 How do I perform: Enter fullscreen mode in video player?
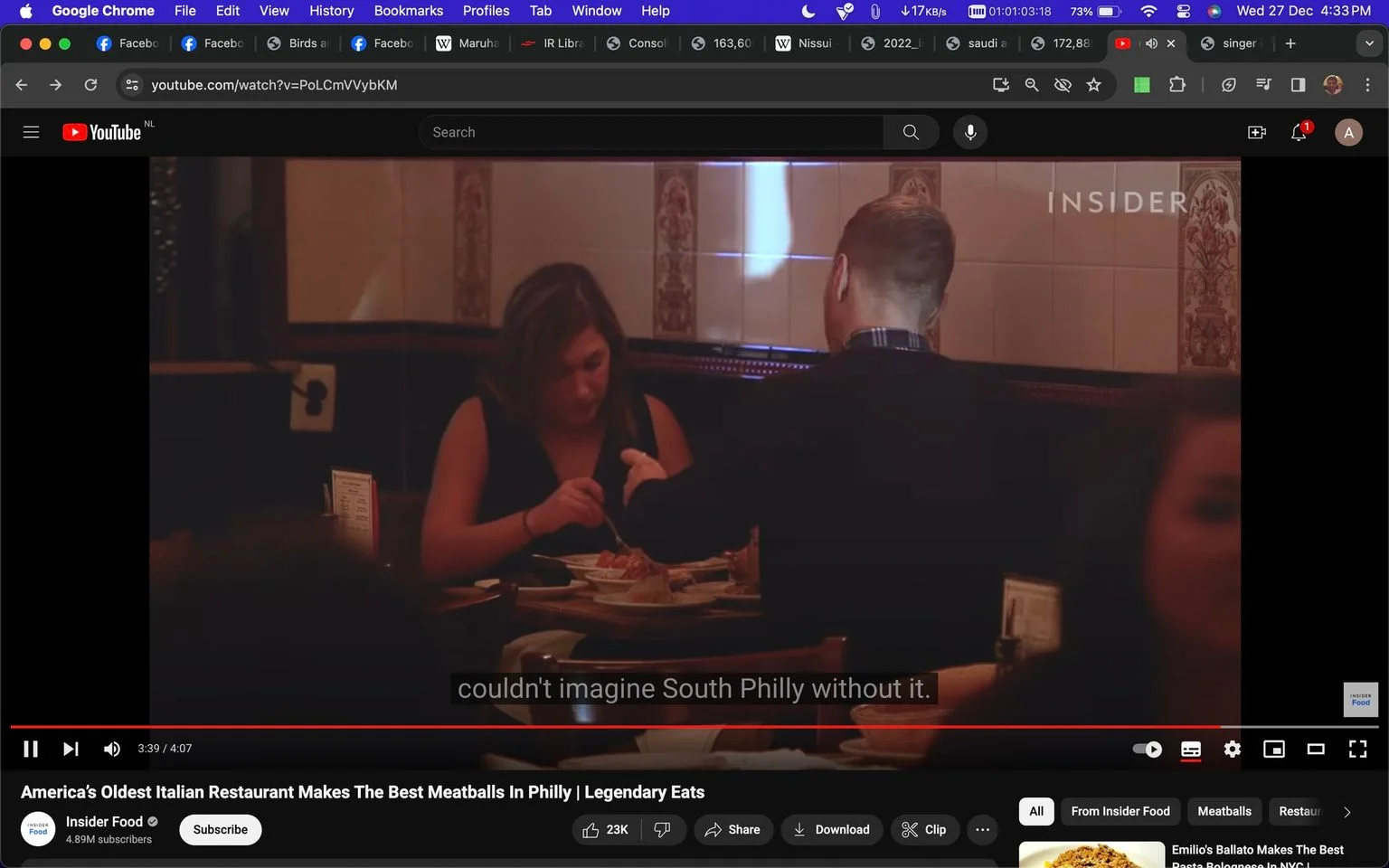click(x=1357, y=749)
